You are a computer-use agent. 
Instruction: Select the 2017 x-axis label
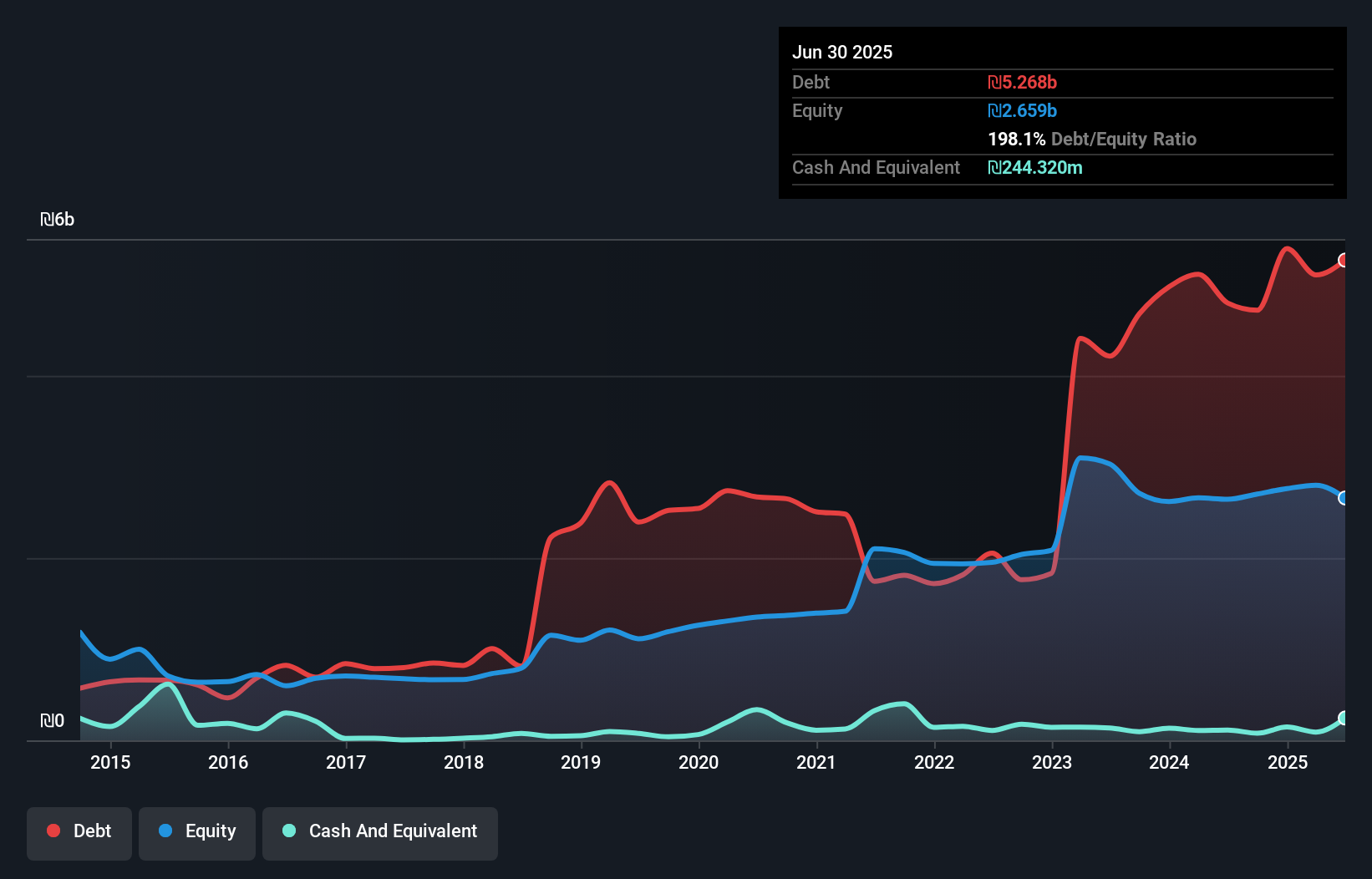[x=346, y=762]
